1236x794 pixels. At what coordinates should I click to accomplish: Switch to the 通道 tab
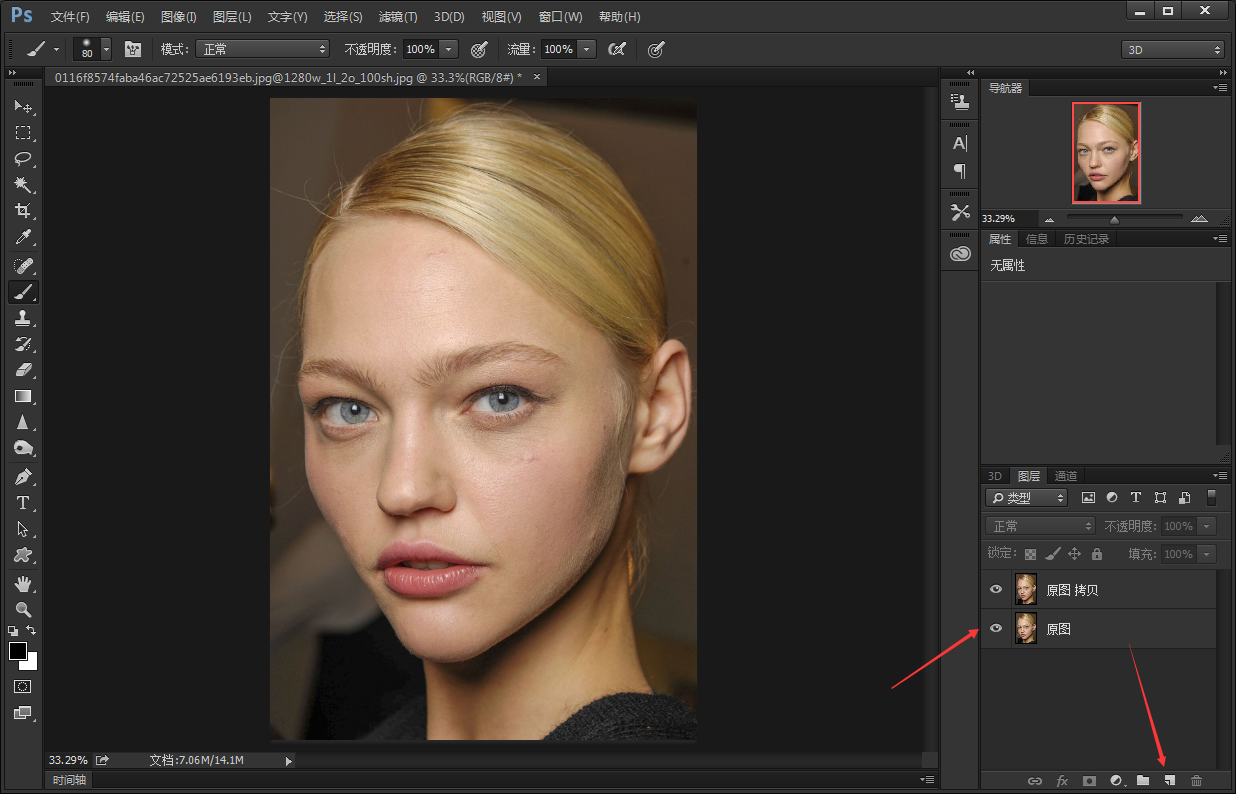[1066, 476]
